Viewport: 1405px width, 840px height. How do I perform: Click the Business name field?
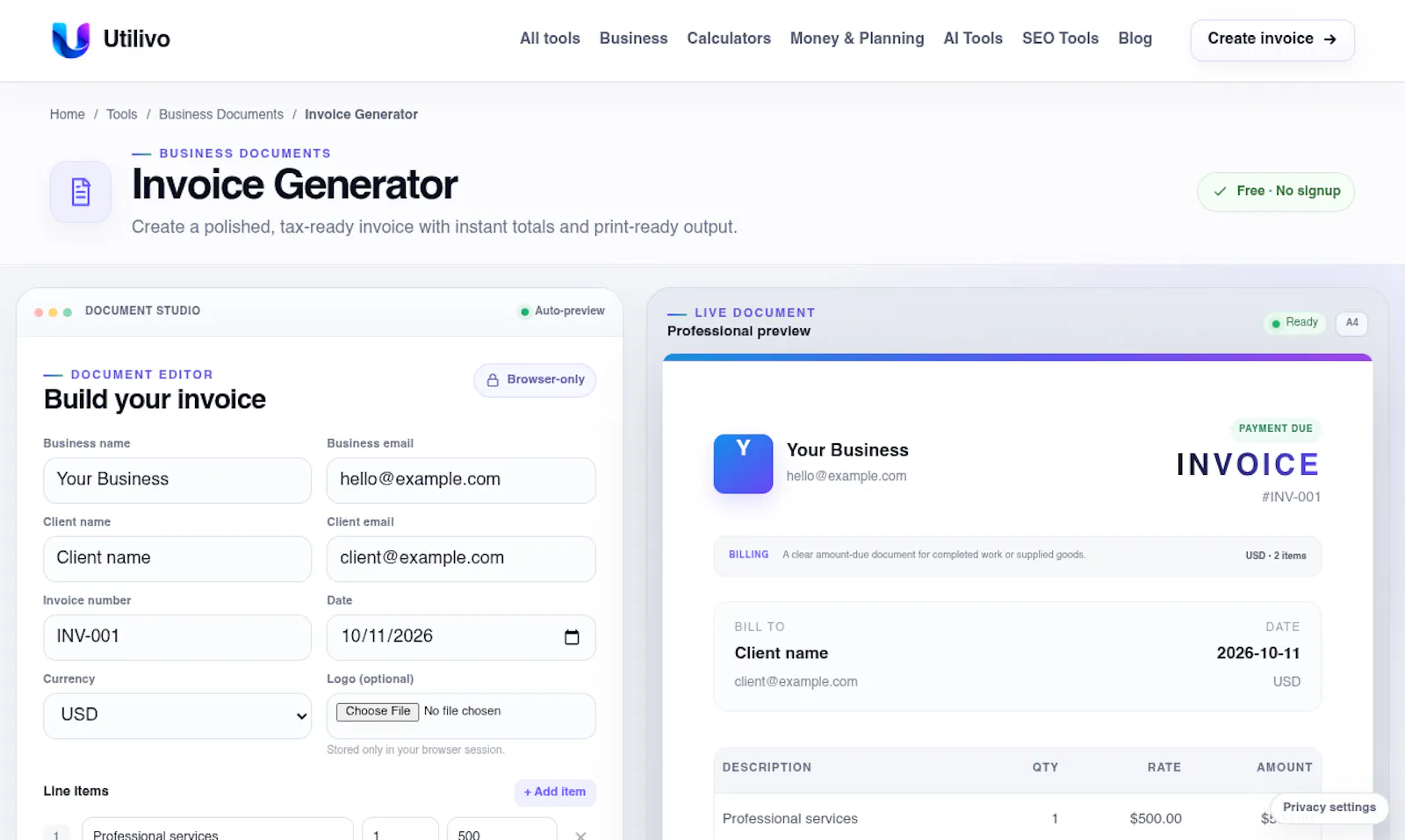click(x=177, y=480)
